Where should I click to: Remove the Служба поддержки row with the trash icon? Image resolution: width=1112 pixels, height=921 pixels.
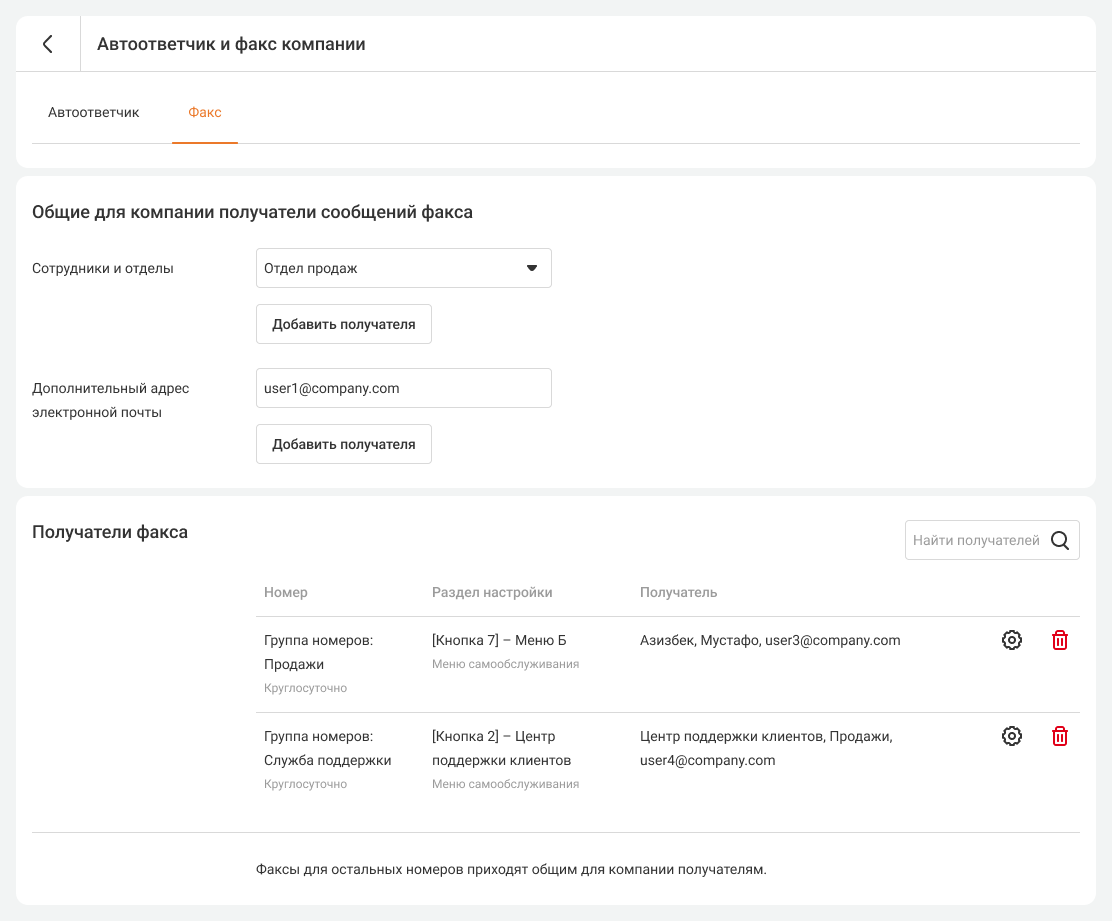click(1060, 736)
